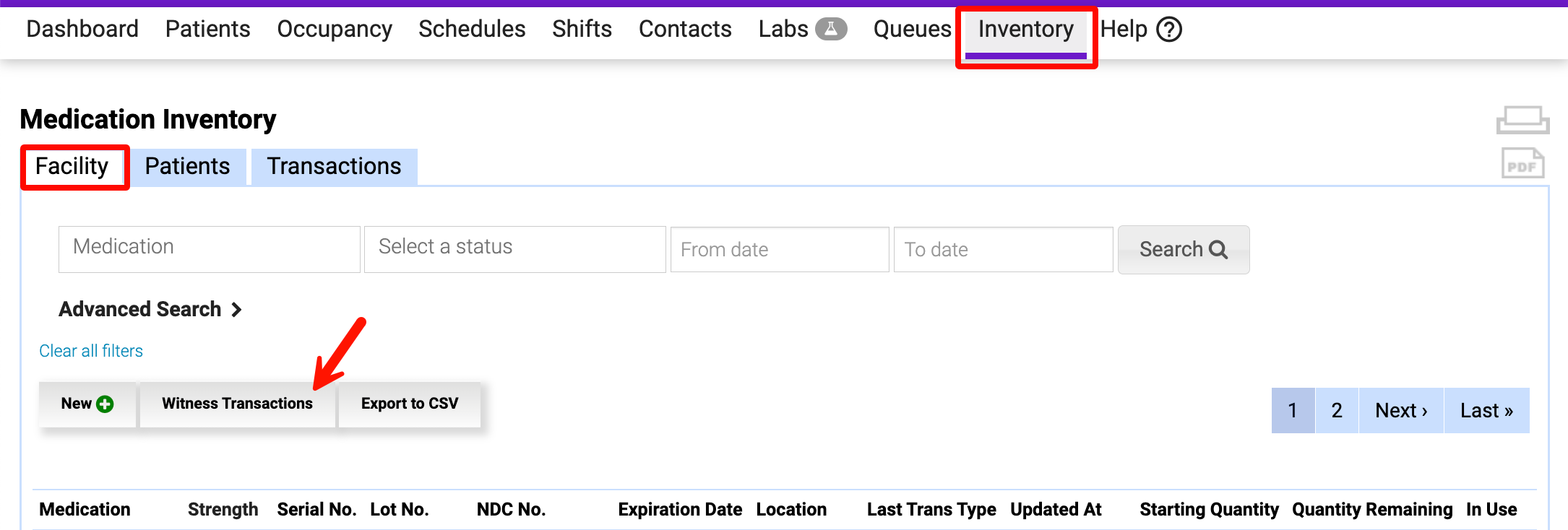Open the Select a status dropdown
This screenshot has width=1568, height=530.
pos(514,249)
